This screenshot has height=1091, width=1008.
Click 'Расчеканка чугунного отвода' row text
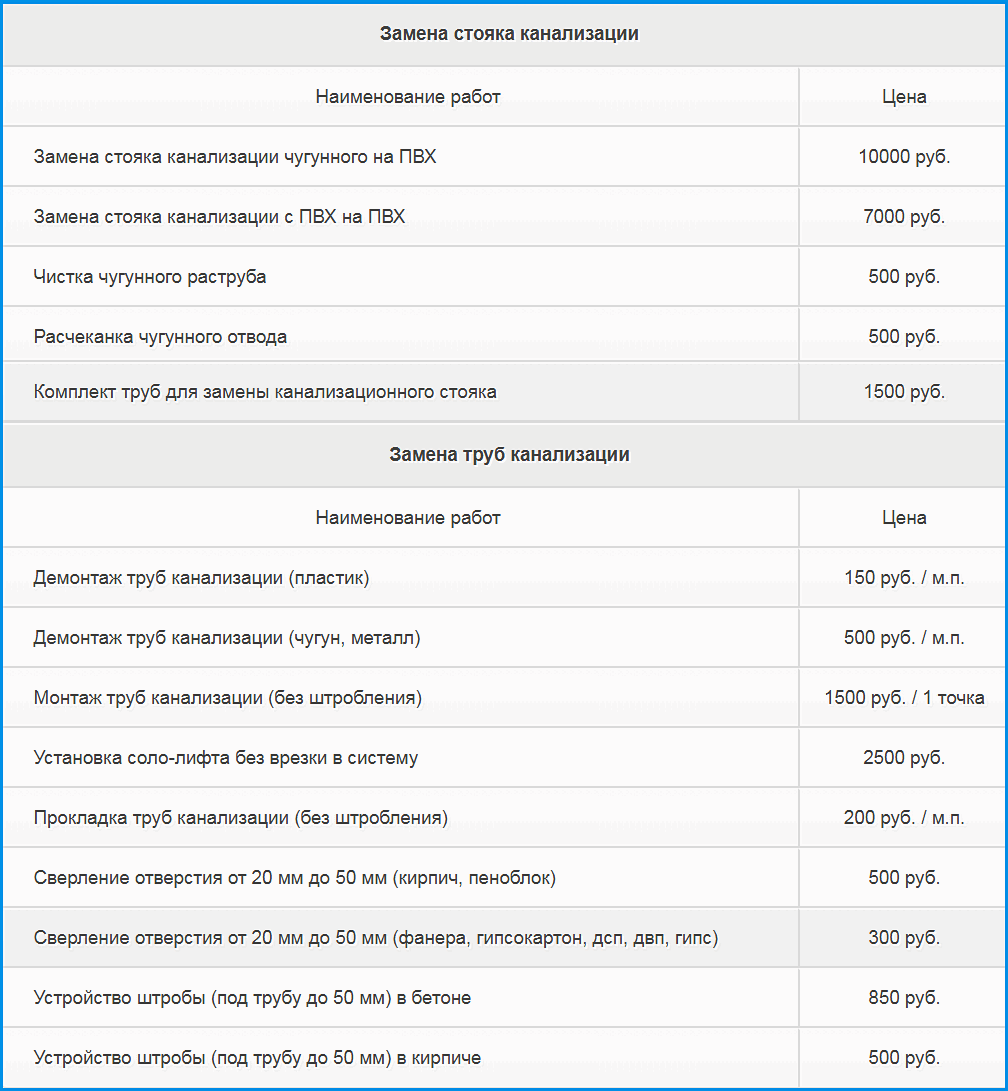coord(160,337)
